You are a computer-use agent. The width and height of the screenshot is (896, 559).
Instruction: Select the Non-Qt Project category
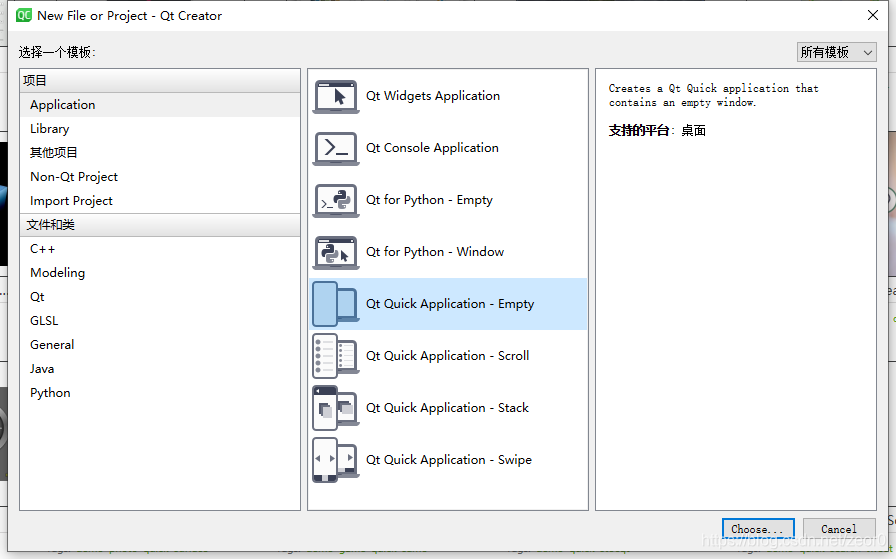[x=160, y=177]
